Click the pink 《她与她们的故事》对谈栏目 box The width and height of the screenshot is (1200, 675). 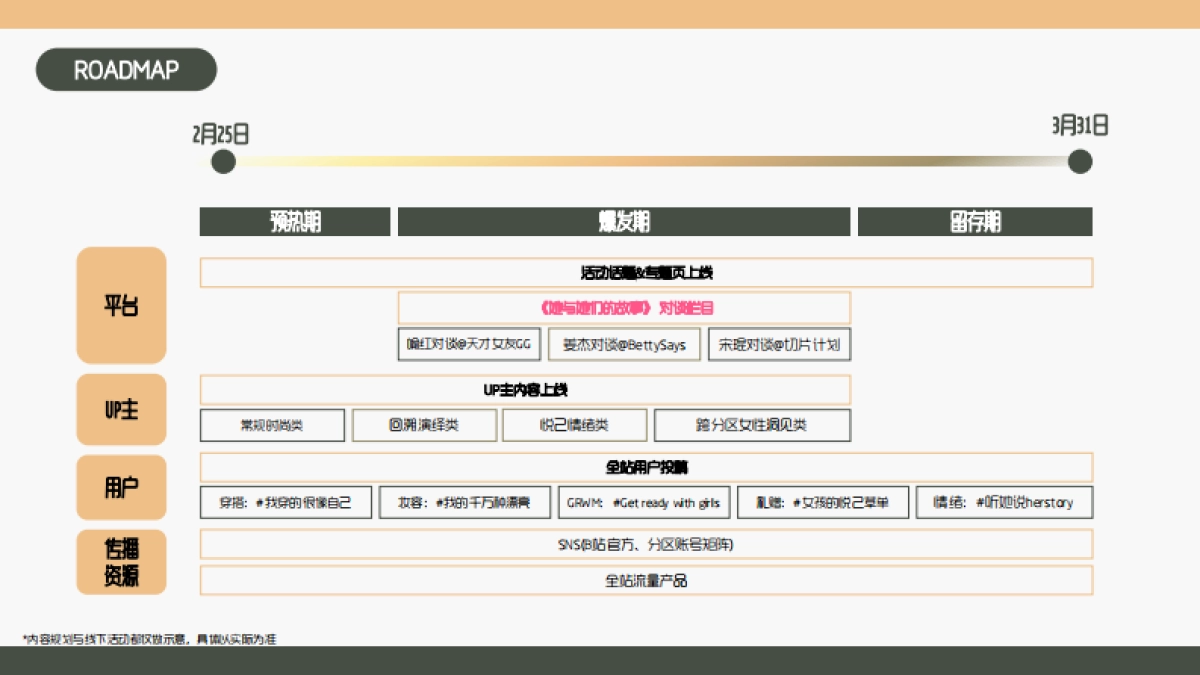coord(625,307)
